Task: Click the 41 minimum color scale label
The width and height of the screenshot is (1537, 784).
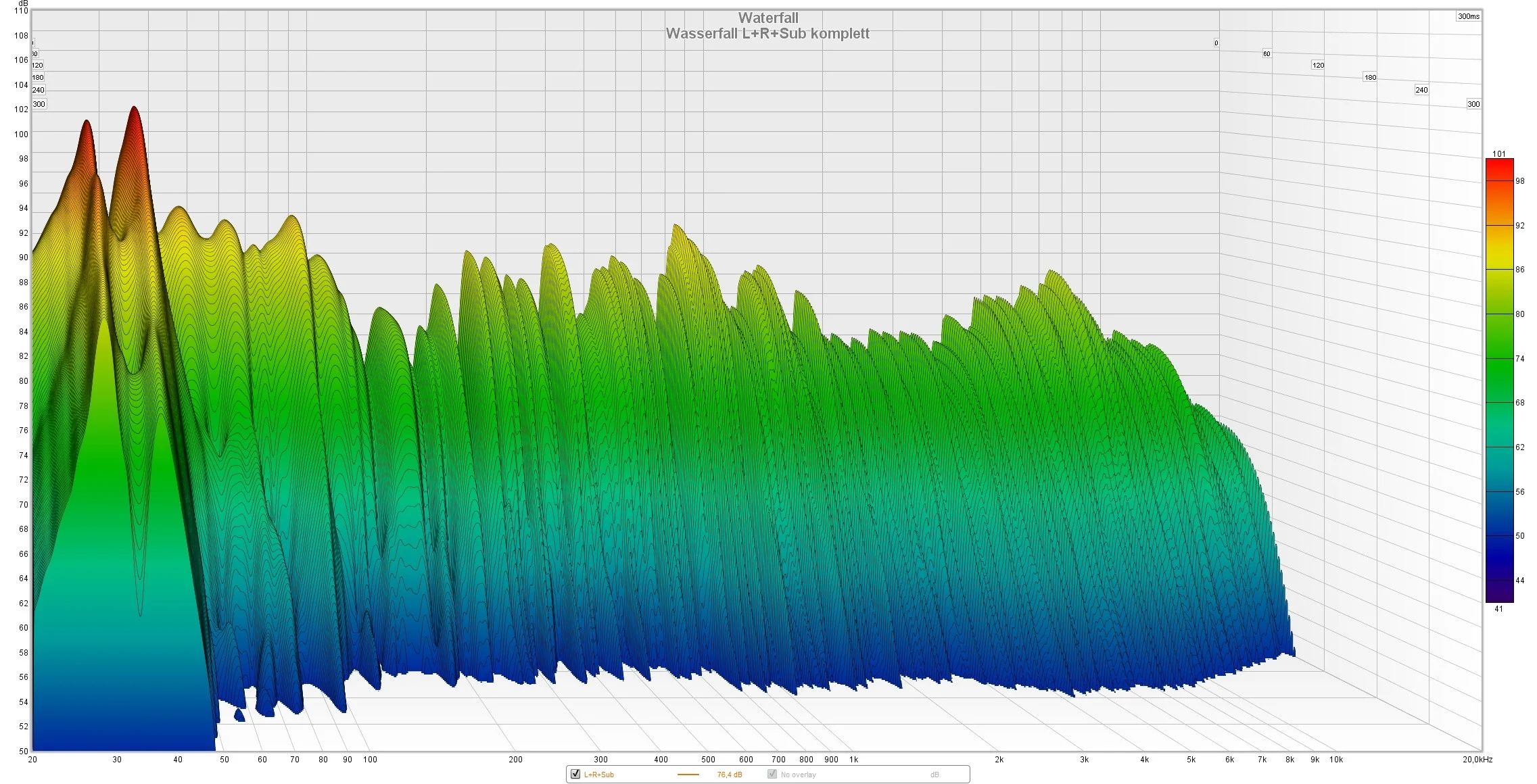Action: (x=1498, y=609)
